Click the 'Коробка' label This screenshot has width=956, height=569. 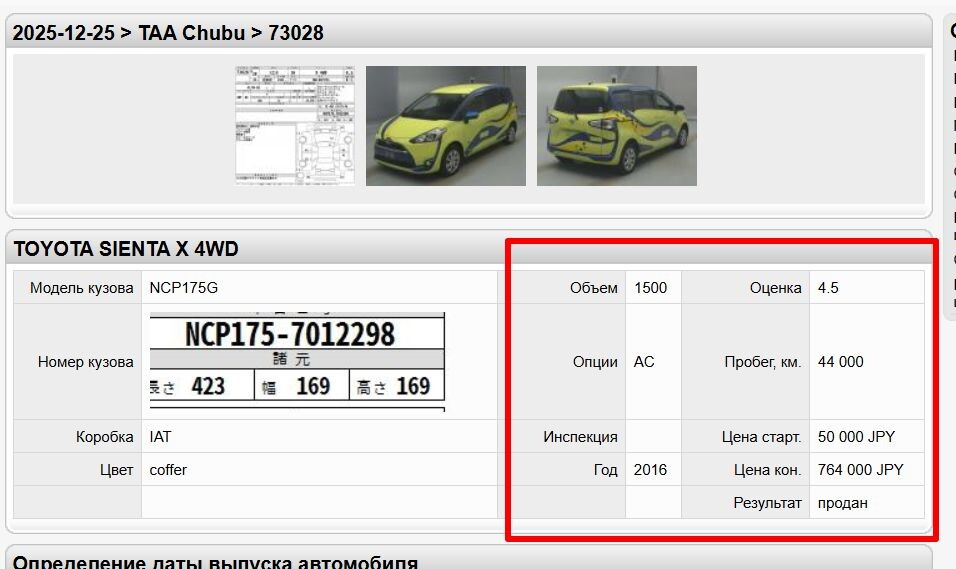pos(104,437)
